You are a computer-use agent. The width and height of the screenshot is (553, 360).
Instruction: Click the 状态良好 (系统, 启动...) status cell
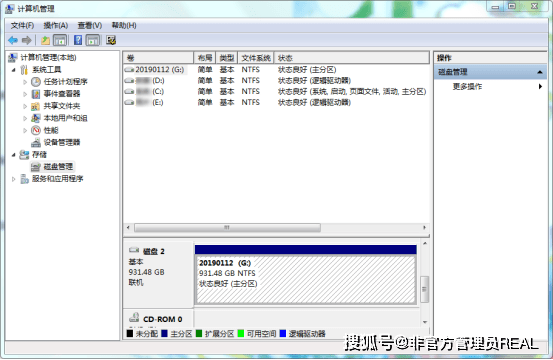(352, 92)
